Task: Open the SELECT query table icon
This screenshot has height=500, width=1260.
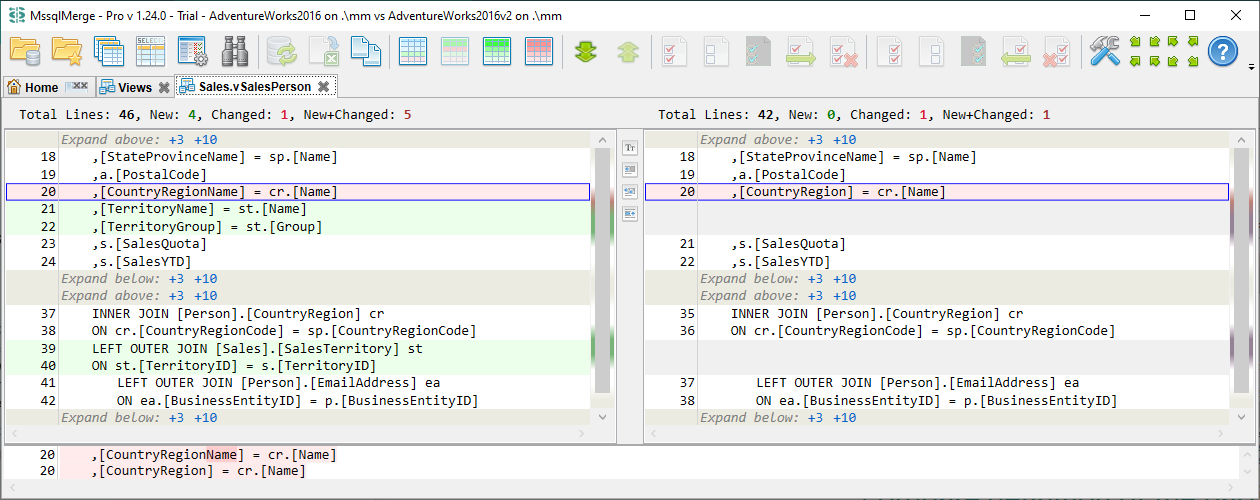Action: click(x=150, y=51)
